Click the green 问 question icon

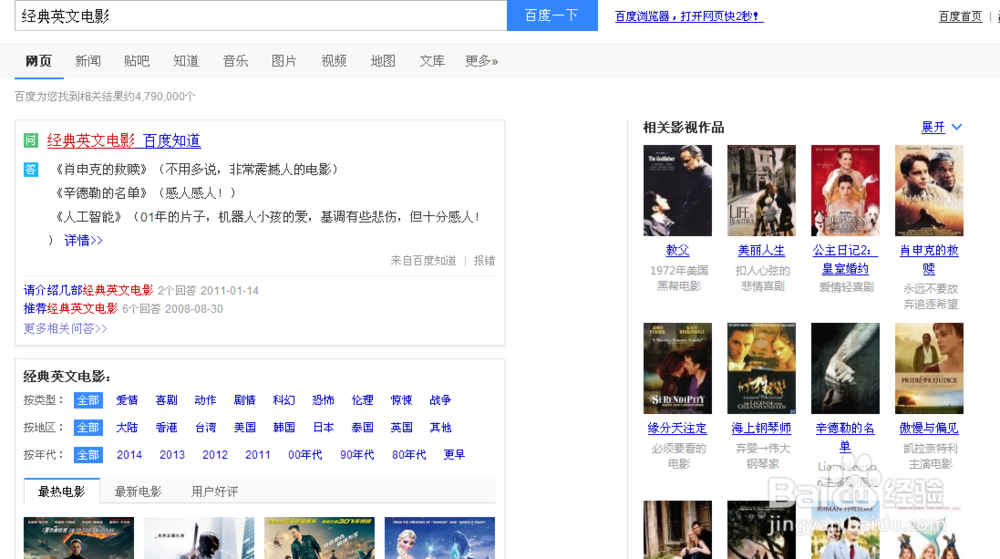coord(31,140)
